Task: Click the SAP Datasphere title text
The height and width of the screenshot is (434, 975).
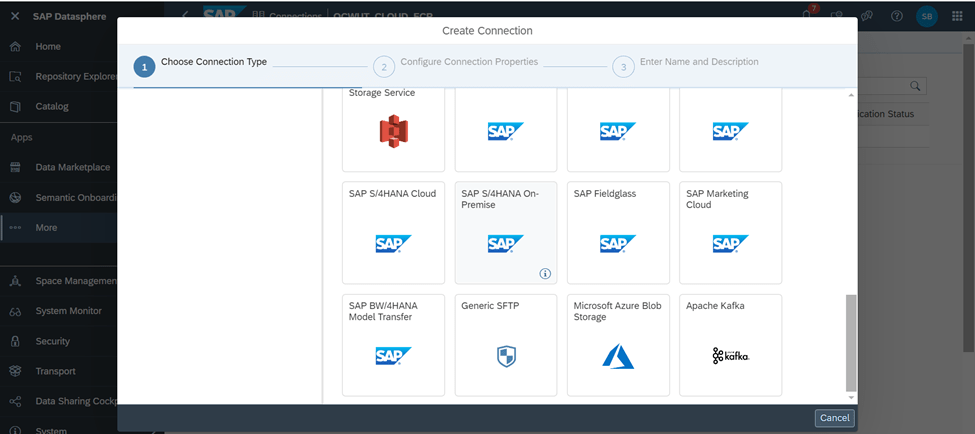Action: tap(70, 16)
